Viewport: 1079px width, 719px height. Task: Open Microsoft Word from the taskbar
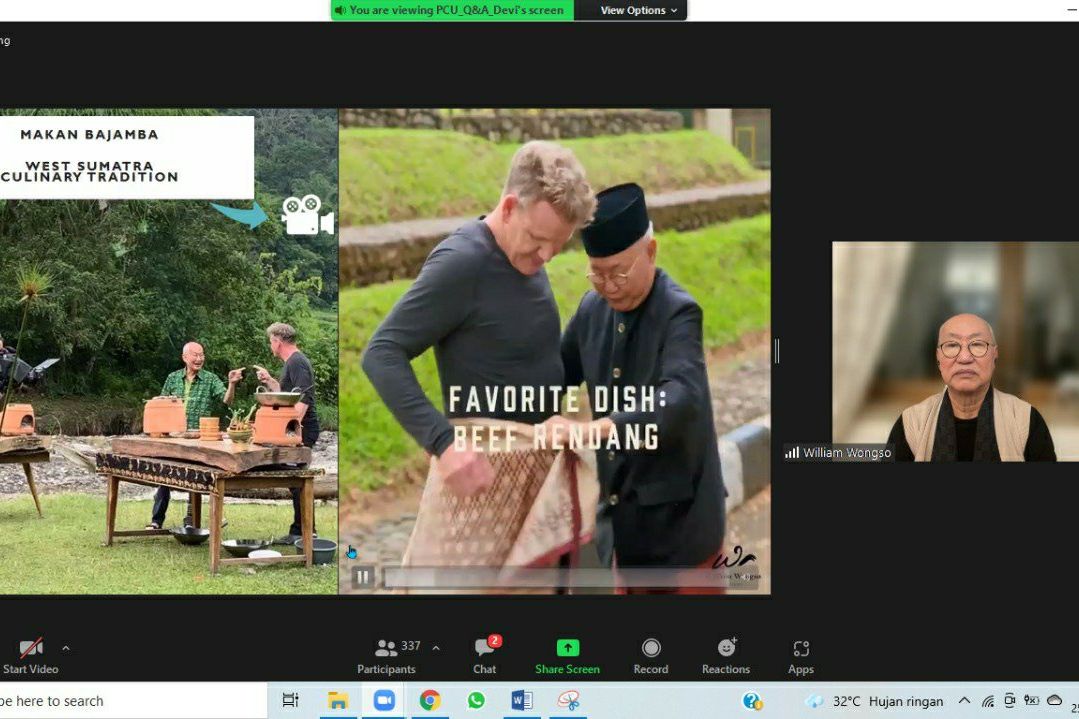[x=522, y=700]
